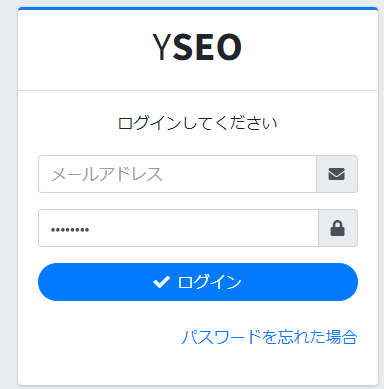Click the メールアドレス placeholder text
Screen dimensions: 384x389
107,174
